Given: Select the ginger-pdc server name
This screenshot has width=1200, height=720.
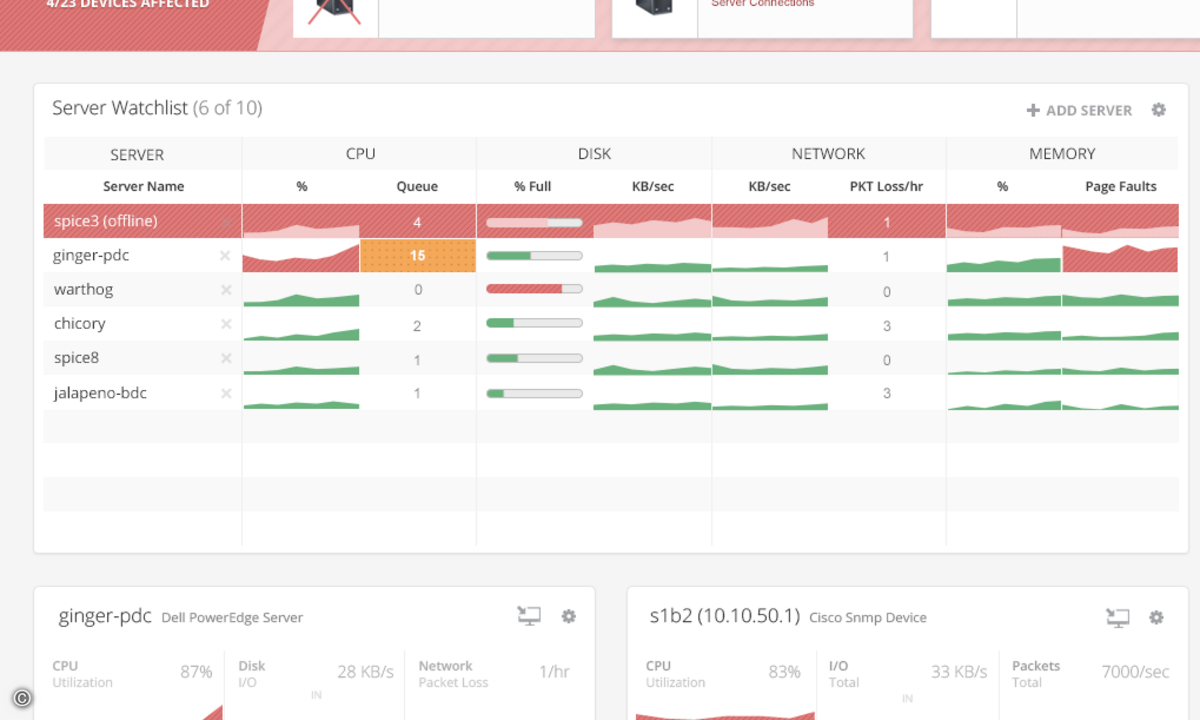Looking at the screenshot, I should pos(91,256).
